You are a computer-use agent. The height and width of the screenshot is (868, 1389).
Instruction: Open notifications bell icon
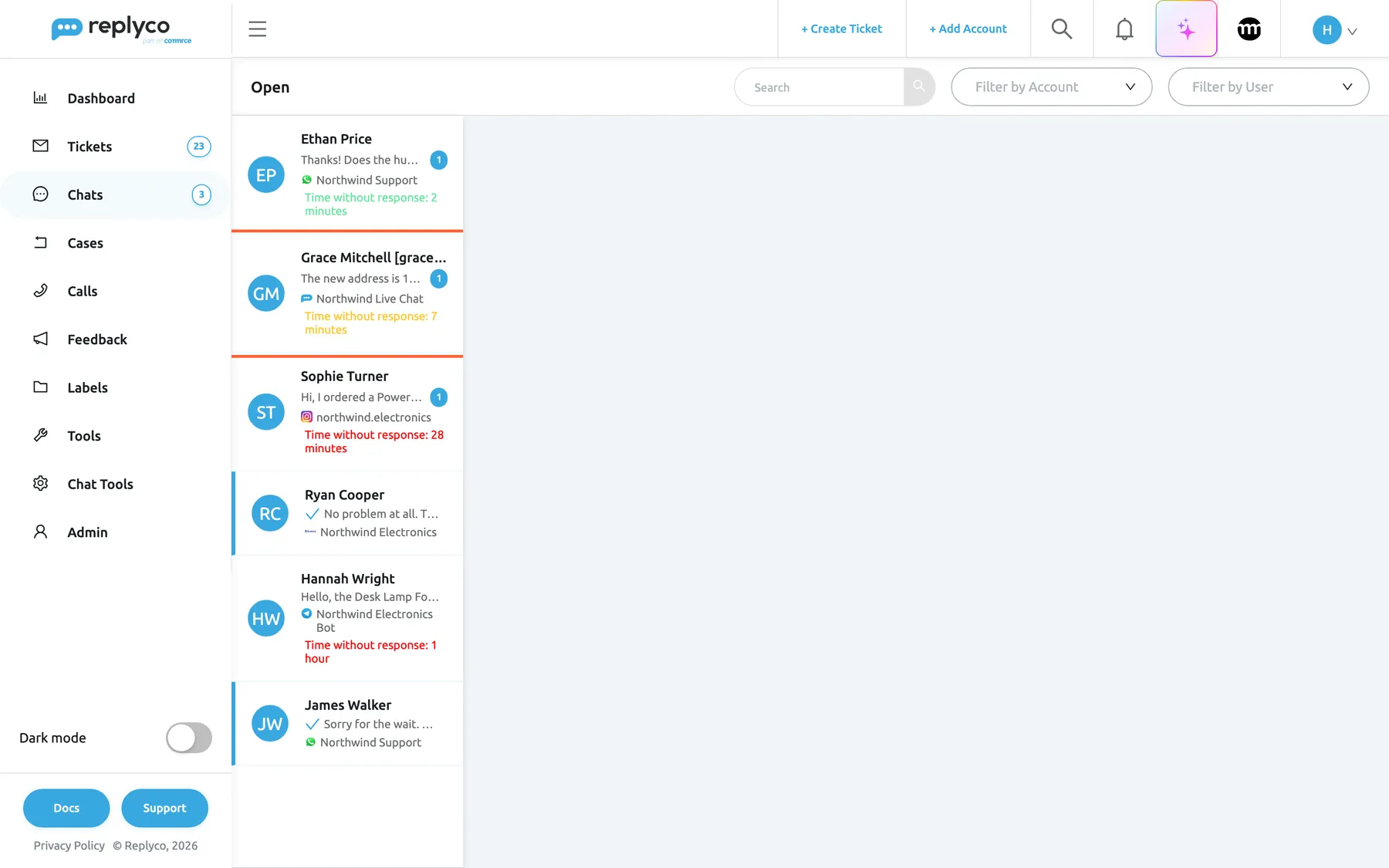[1124, 29]
